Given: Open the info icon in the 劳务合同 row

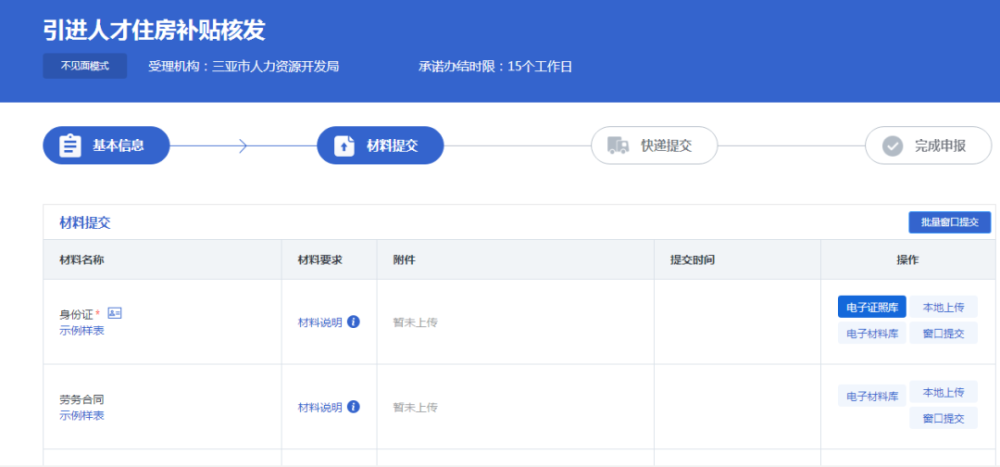Looking at the screenshot, I should tap(353, 407).
